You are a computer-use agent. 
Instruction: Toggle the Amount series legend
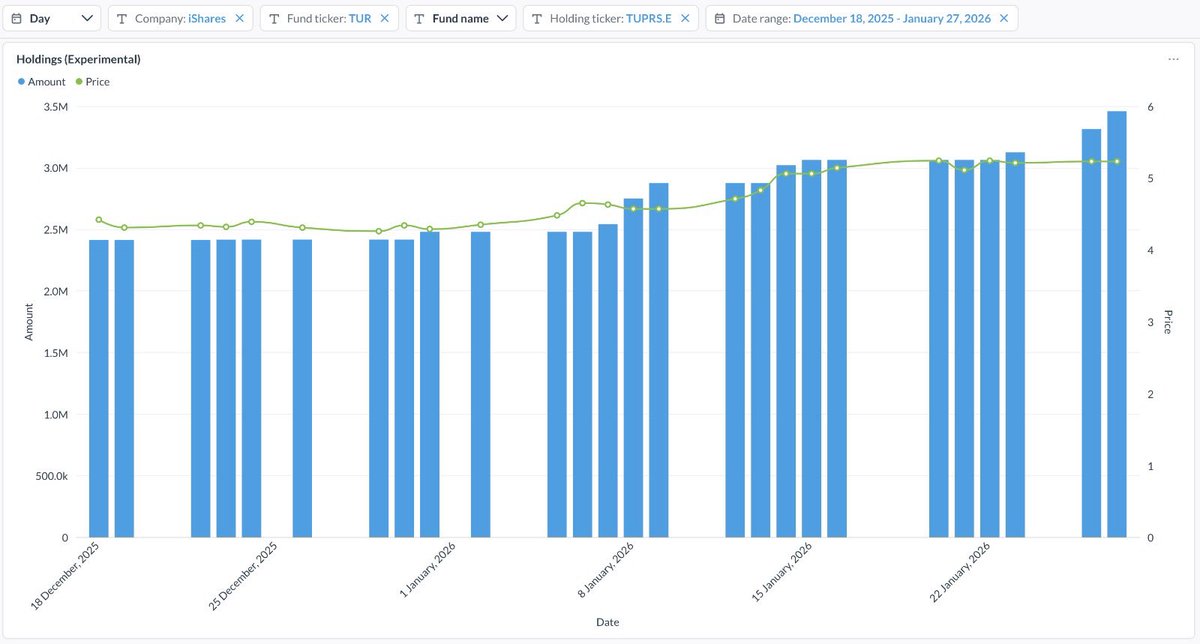click(41, 82)
